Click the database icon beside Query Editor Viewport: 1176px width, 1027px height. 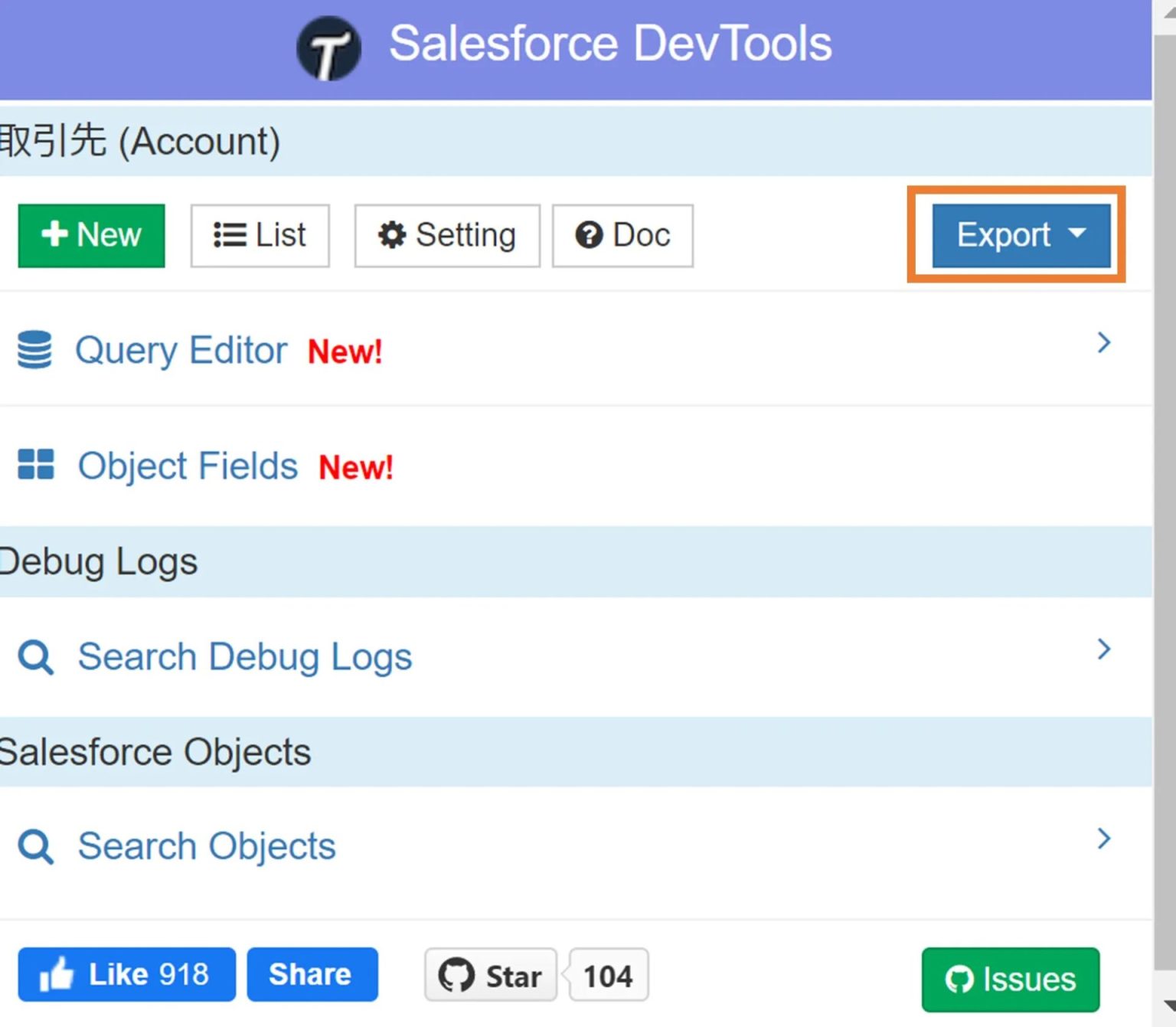coord(34,350)
